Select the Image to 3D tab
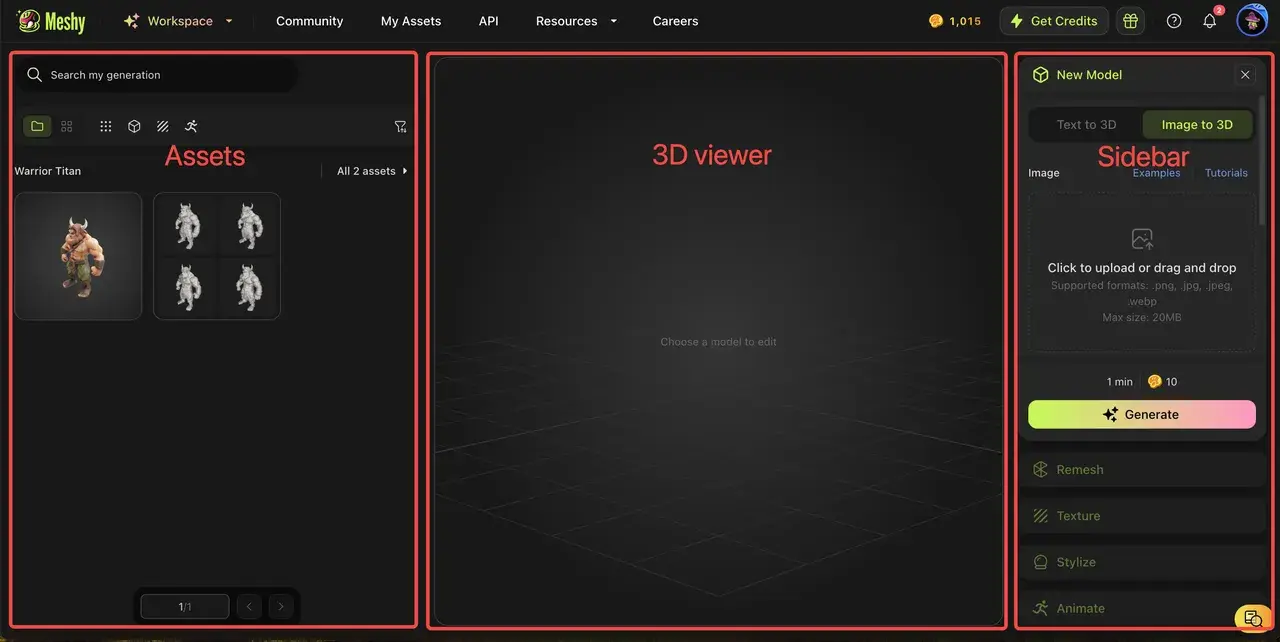The image size is (1280, 642). [x=1197, y=125]
